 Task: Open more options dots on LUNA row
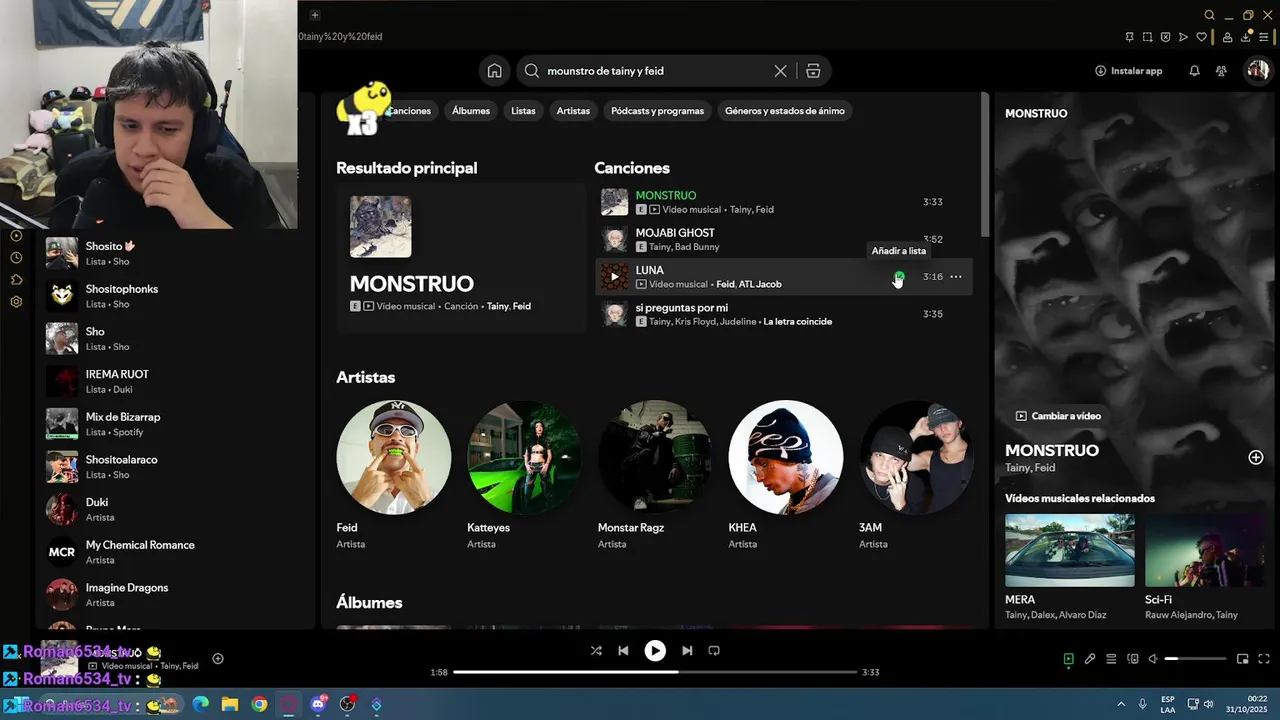point(956,277)
